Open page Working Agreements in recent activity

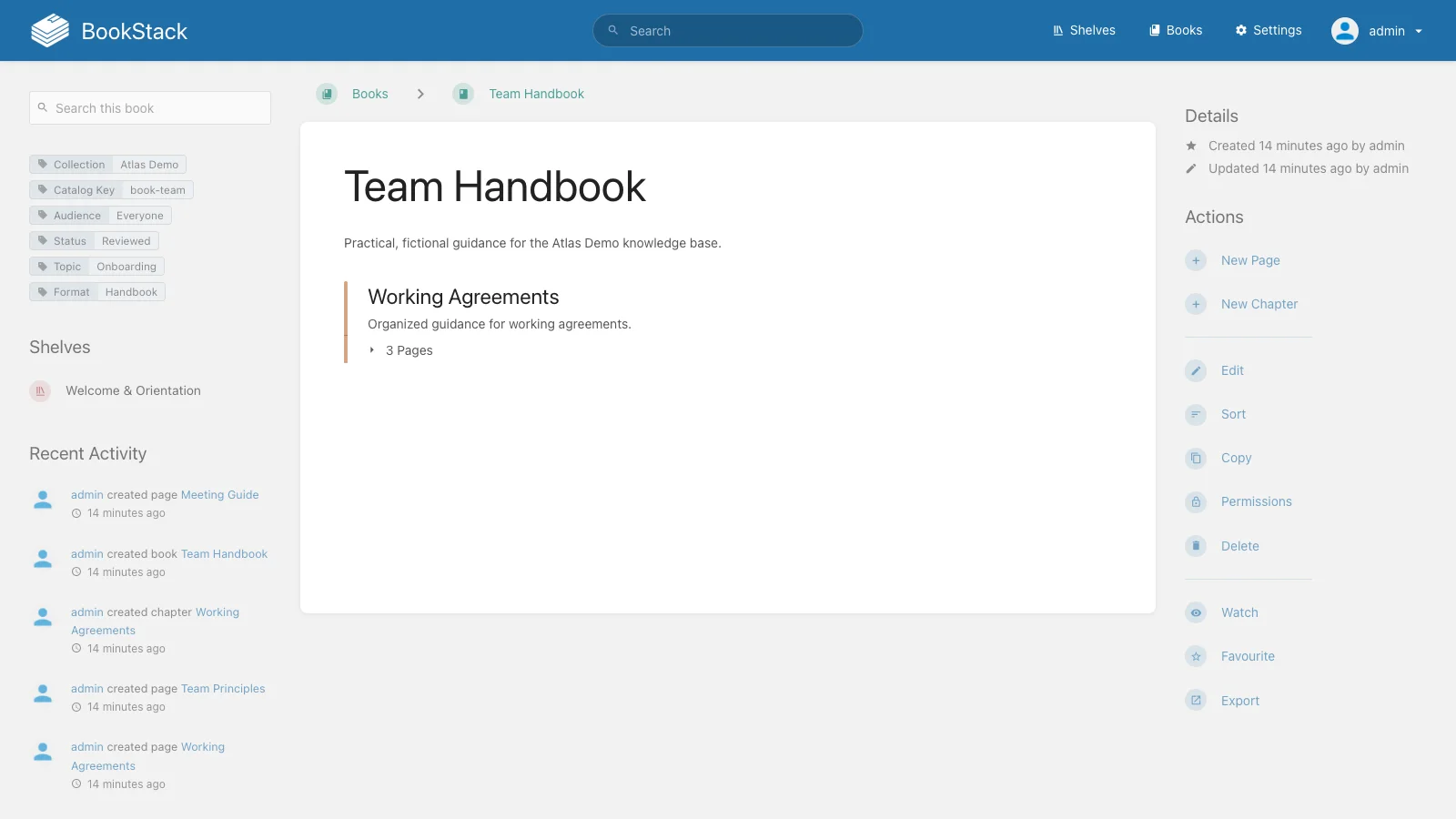pyautogui.click(x=147, y=756)
